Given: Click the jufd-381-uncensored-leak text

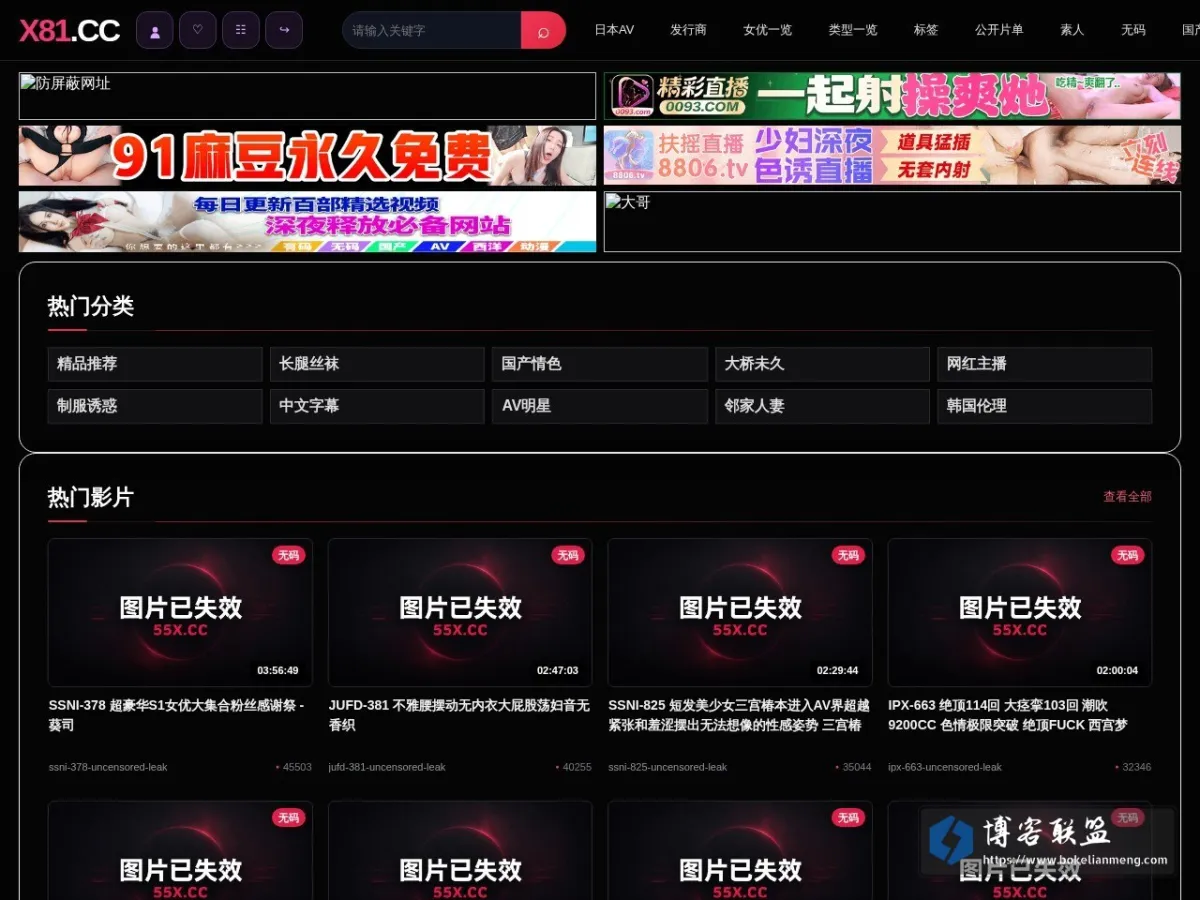Looking at the screenshot, I should pos(387,767).
